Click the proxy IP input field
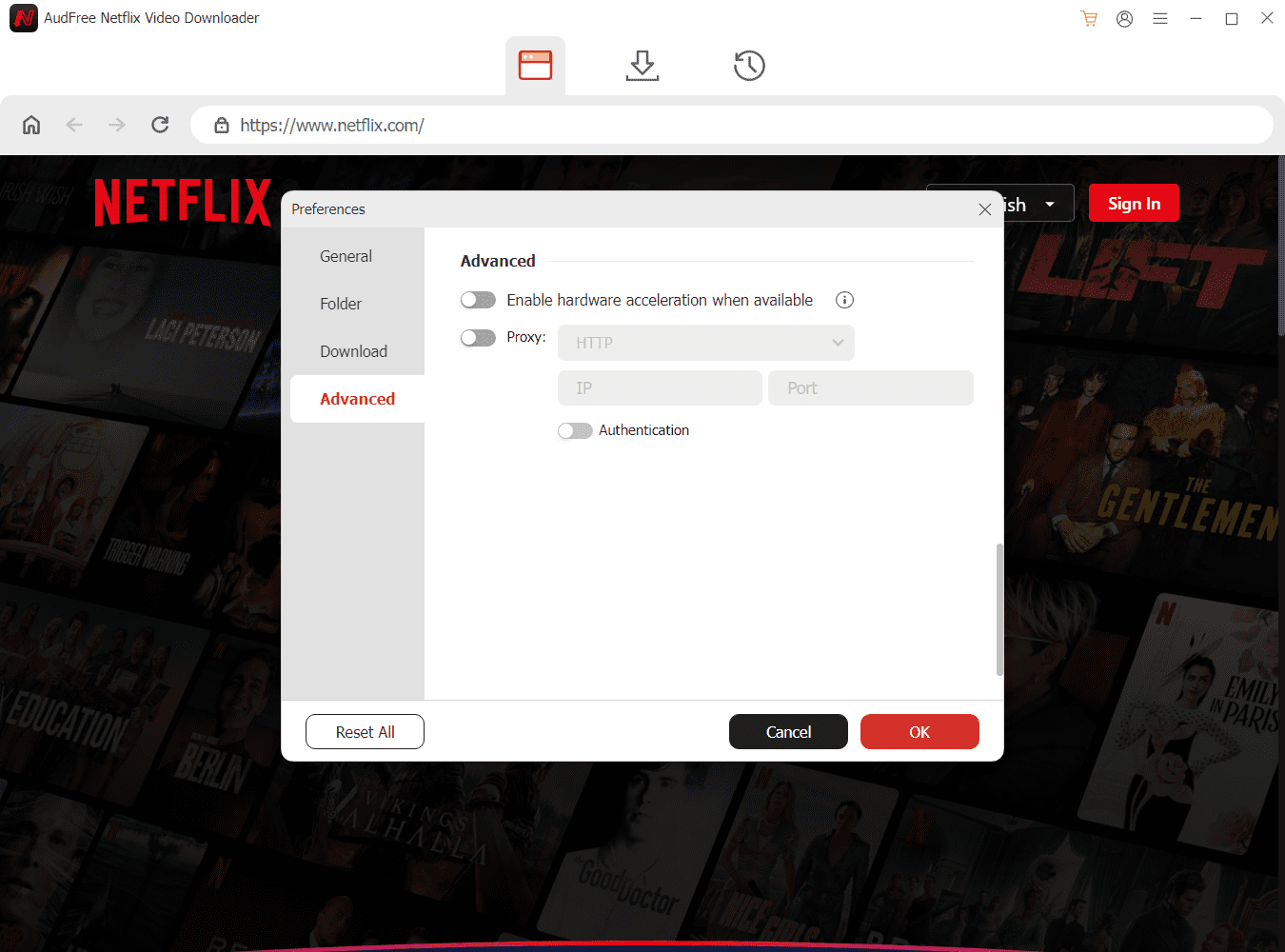The height and width of the screenshot is (952, 1285). [x=660, y=388]
